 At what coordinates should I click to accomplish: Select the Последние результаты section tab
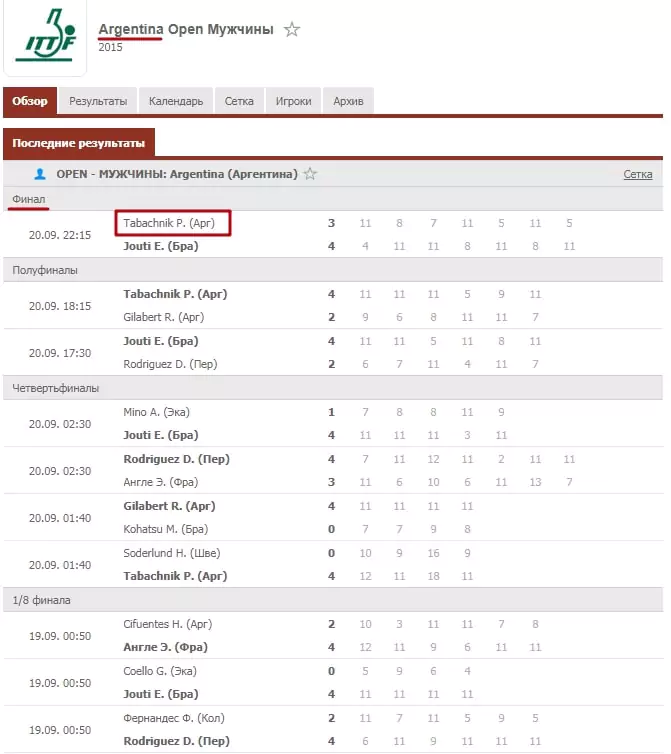[79, 143]
